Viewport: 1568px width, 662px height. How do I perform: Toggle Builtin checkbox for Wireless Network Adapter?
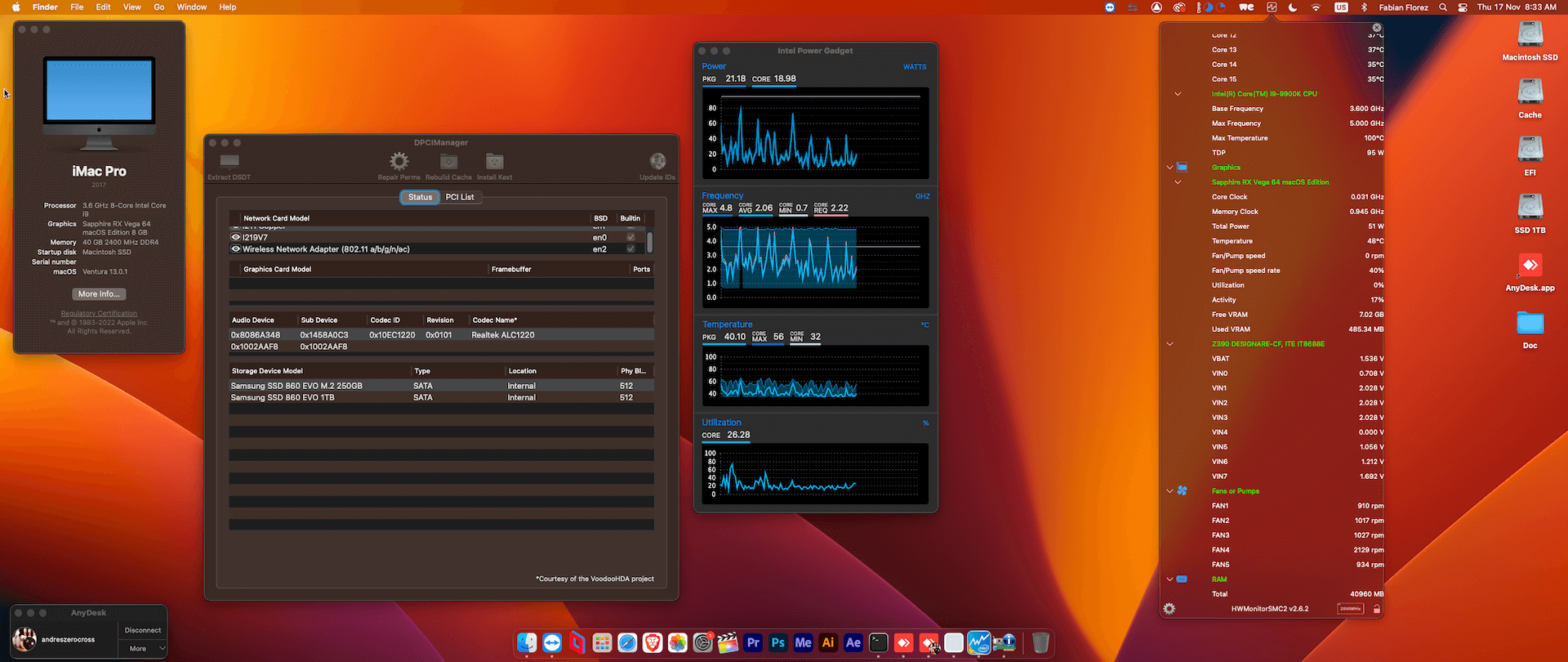tap(630, 249)
